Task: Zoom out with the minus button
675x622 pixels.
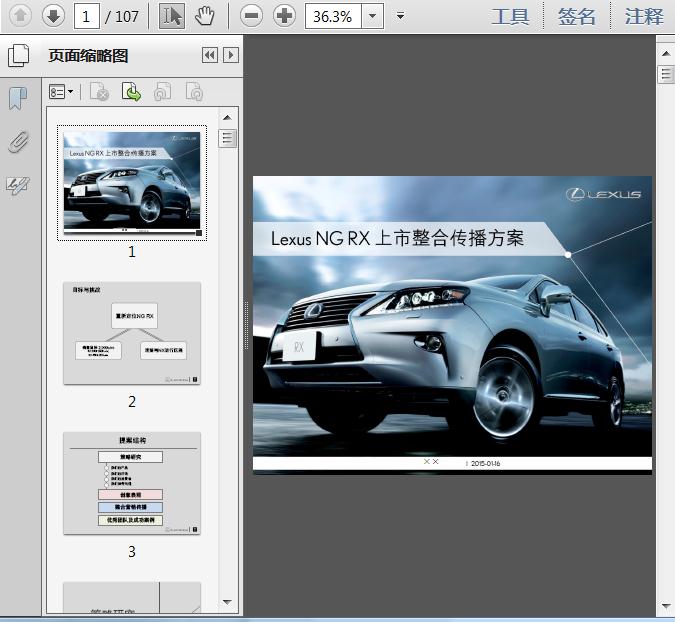Action: pyautogui.click(x=252, y=16)
